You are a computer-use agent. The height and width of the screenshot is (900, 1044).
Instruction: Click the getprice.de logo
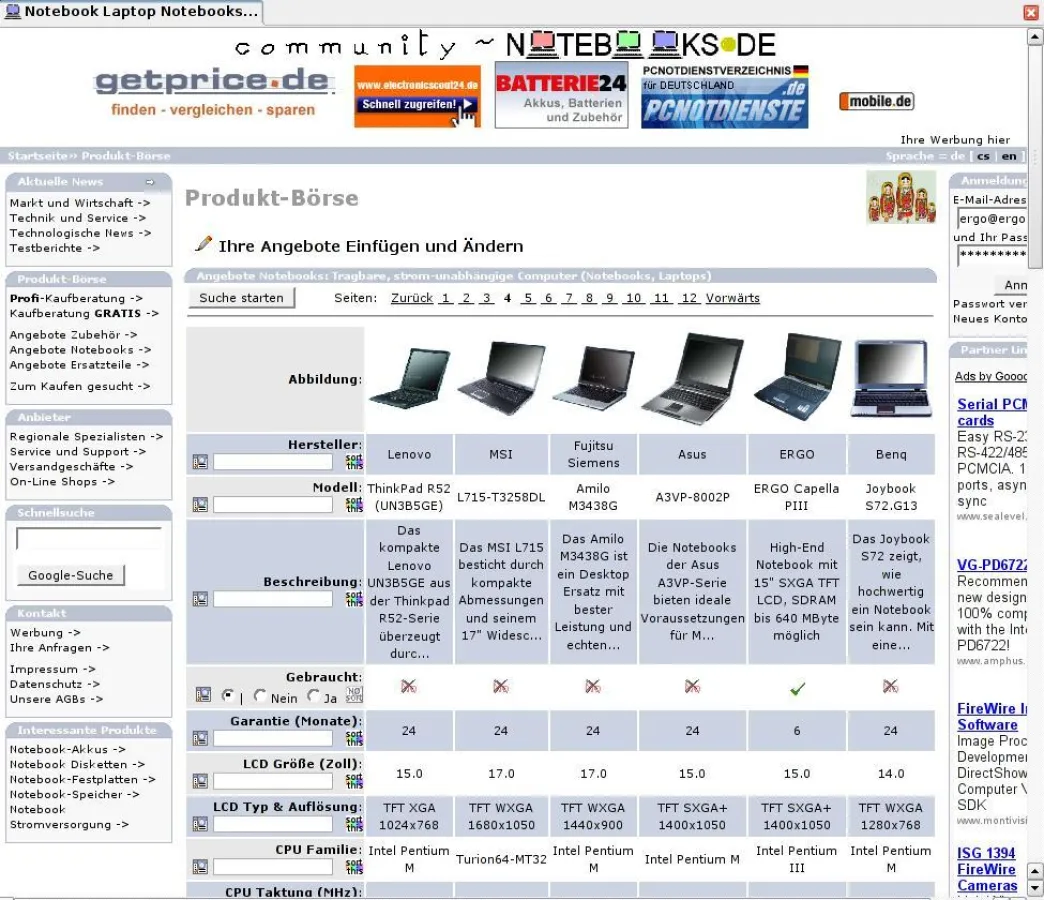tap(212, 84)
